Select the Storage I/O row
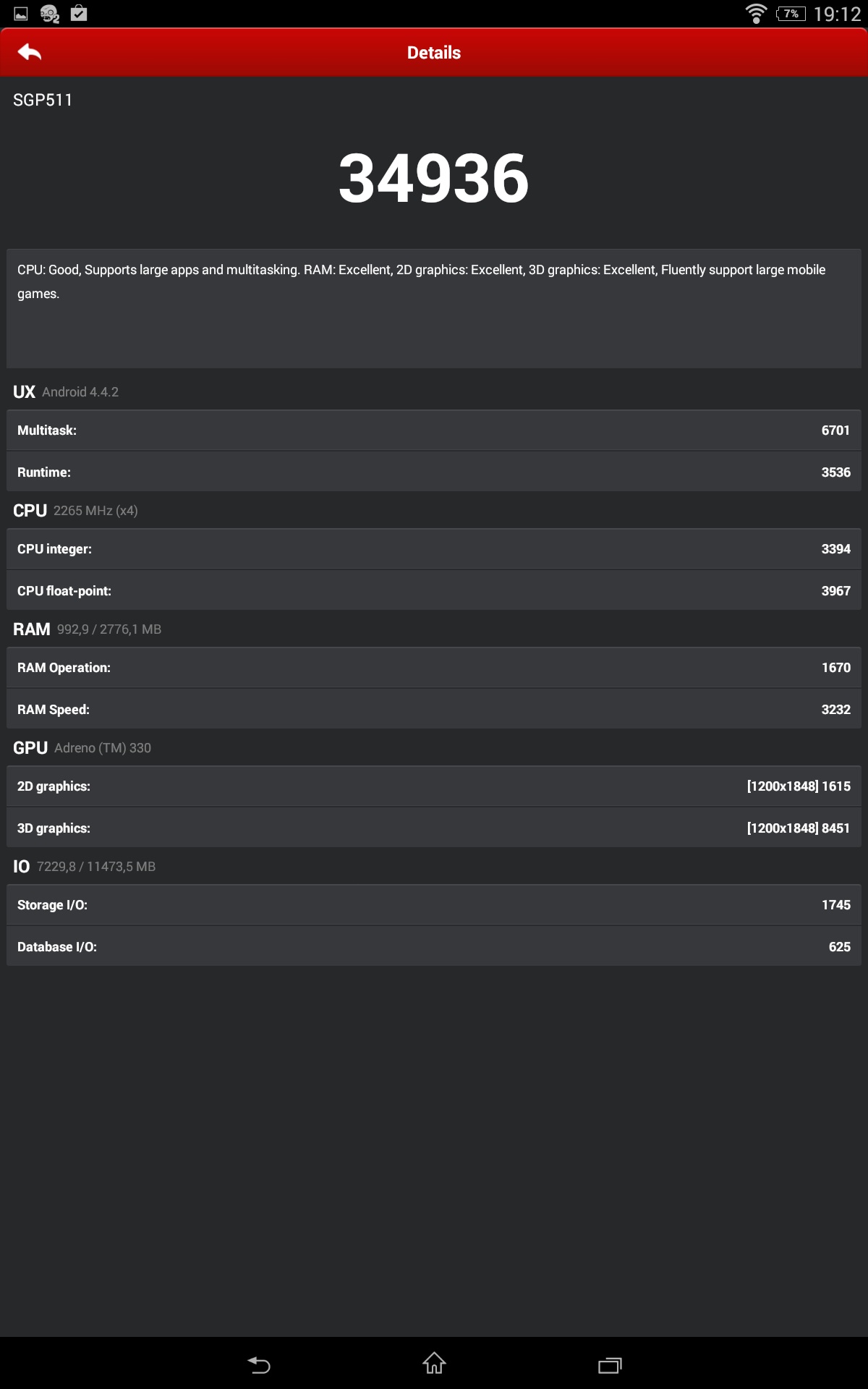868x1389 pixels. 434,905
